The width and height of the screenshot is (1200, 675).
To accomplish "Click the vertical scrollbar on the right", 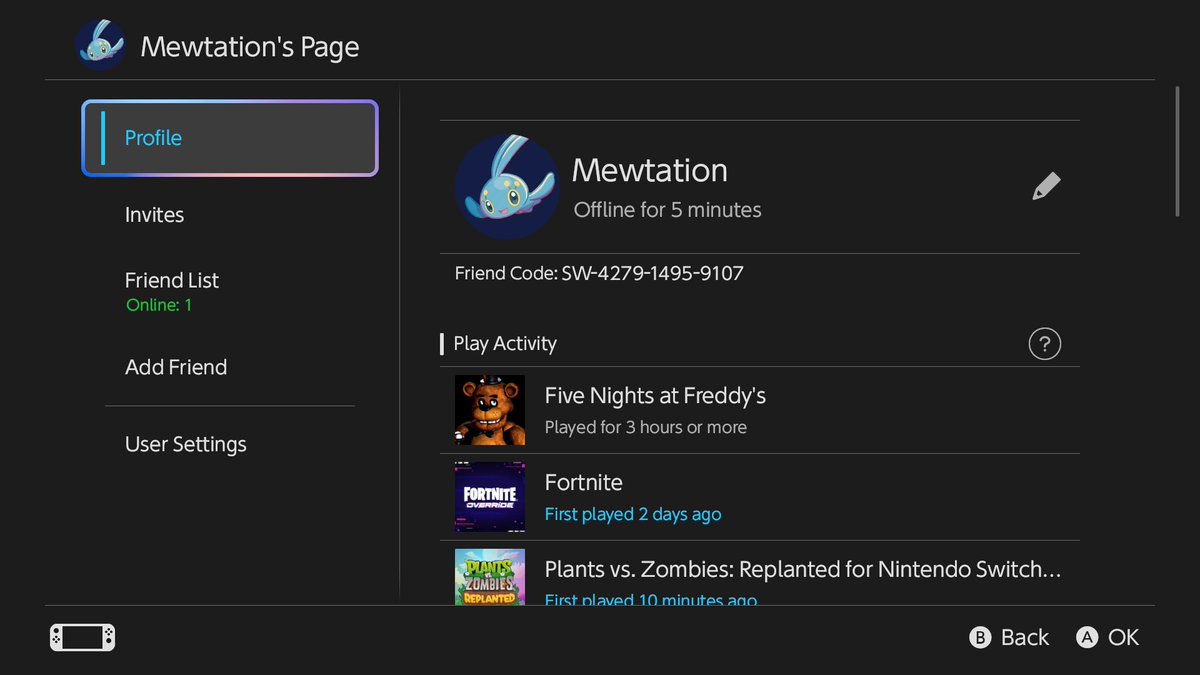I will [x=1178, y=150].
